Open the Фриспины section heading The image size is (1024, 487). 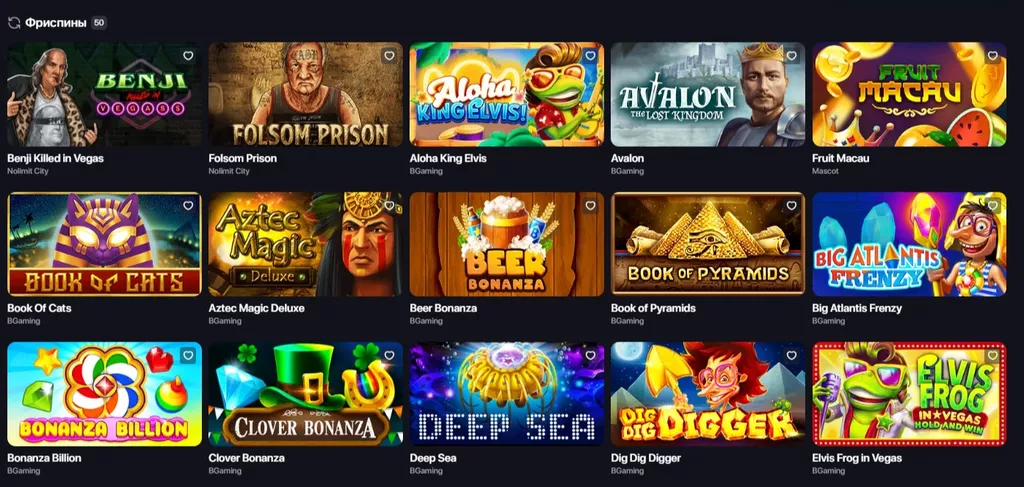(x=56, y=23)
